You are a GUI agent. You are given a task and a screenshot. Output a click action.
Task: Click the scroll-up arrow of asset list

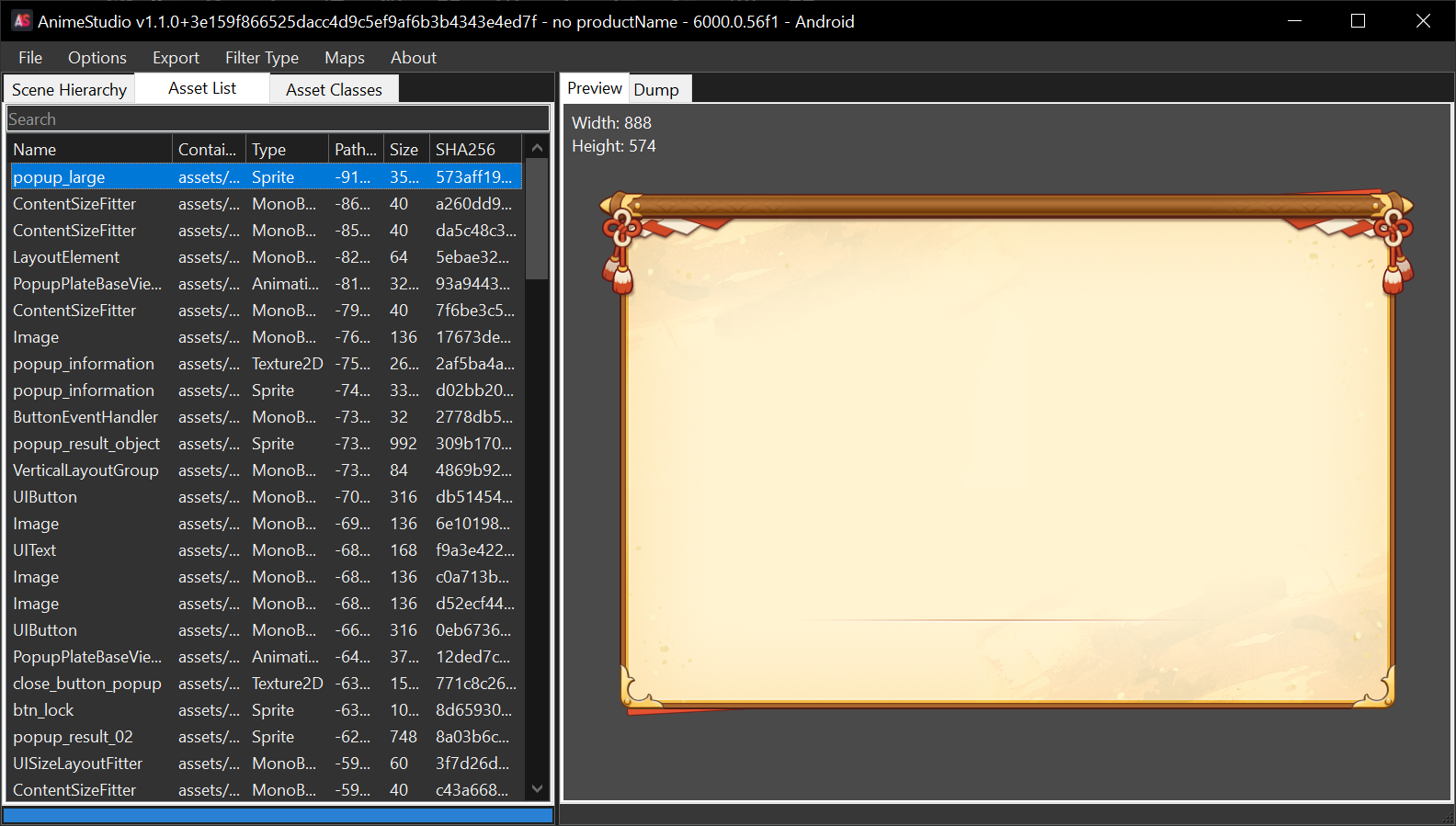click(x=538, y=148)
